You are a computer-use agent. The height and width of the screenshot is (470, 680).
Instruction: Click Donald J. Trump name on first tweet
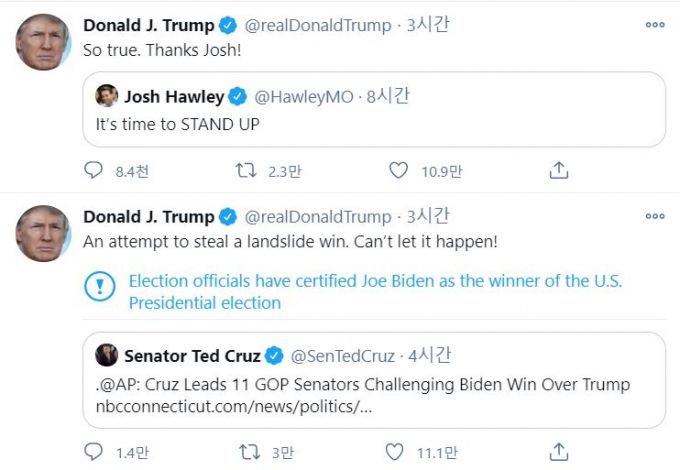coord(148,25)
